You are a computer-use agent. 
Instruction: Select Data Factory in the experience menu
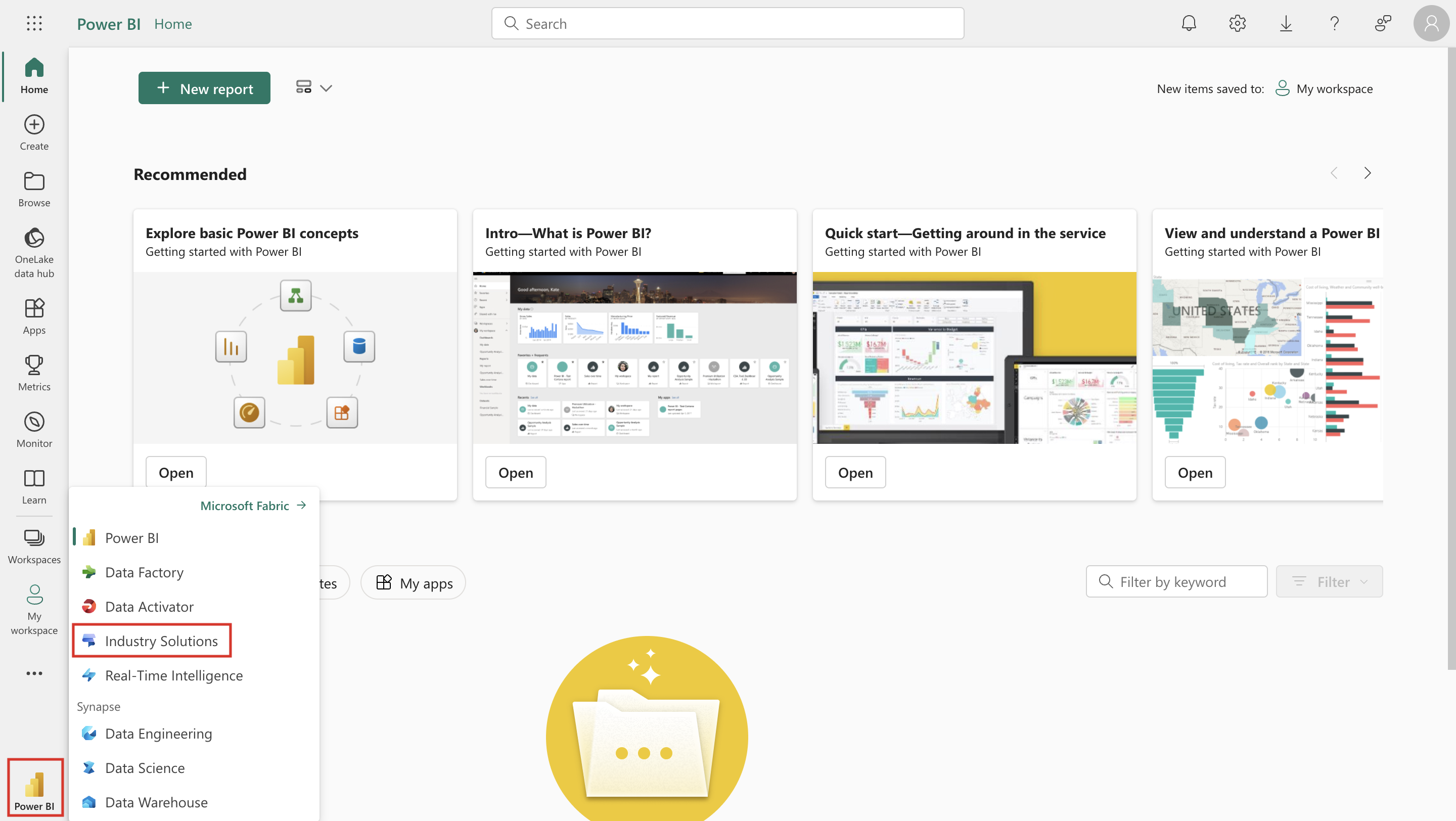[x=194, y=572]
